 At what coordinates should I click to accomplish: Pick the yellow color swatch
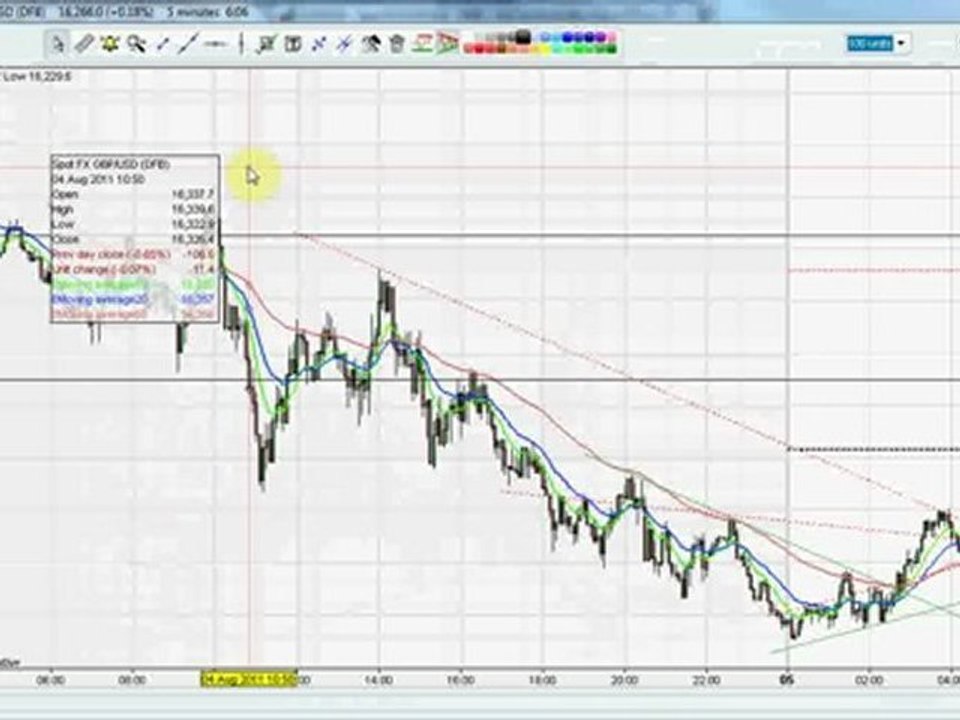[545, 49]
